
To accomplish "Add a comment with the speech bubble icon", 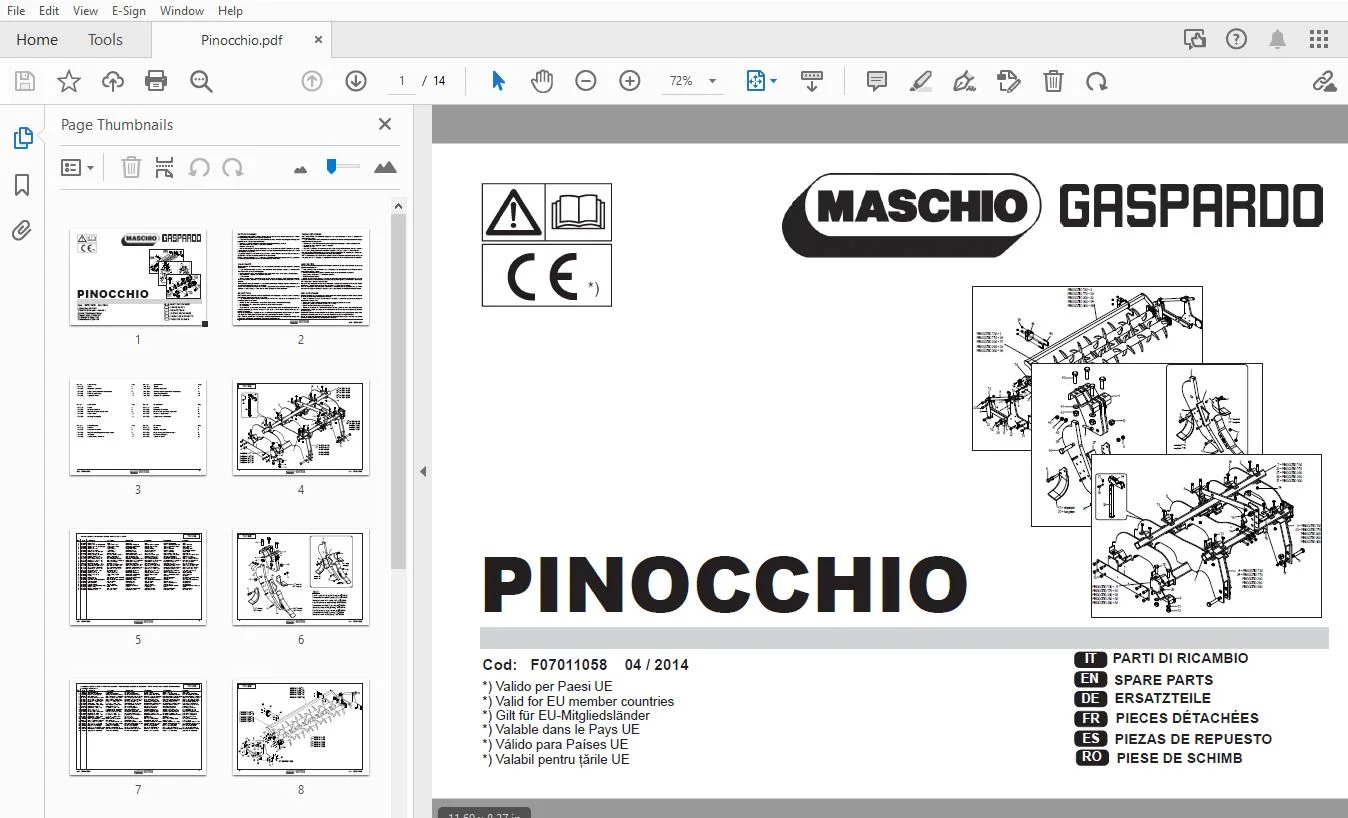I will point(877,81).
